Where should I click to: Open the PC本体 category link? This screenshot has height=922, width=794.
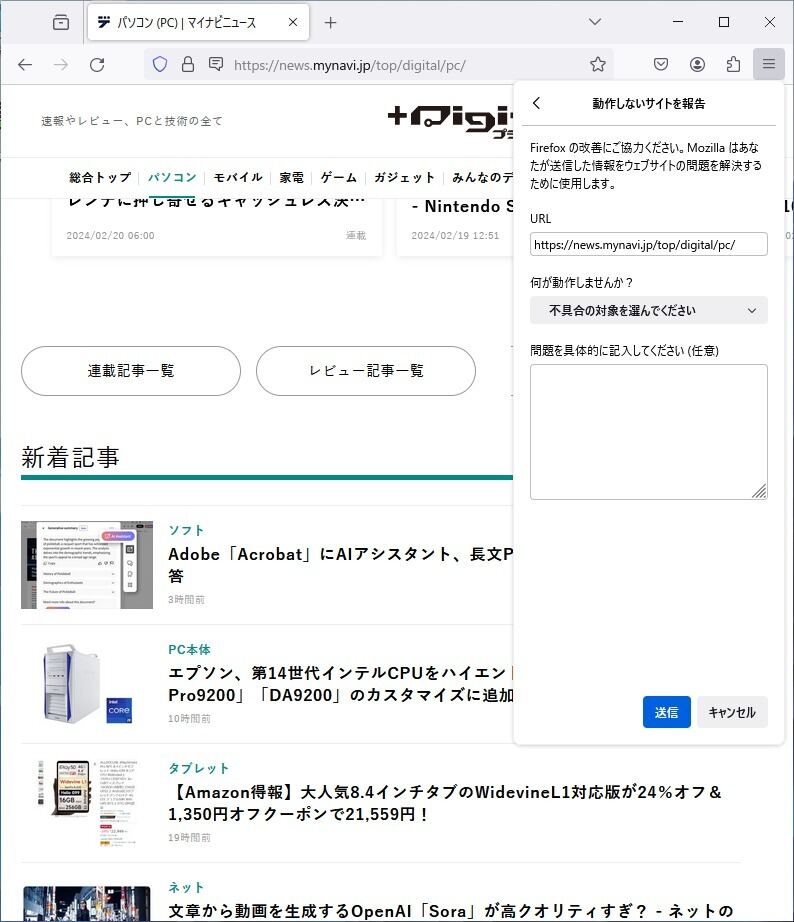189,649
